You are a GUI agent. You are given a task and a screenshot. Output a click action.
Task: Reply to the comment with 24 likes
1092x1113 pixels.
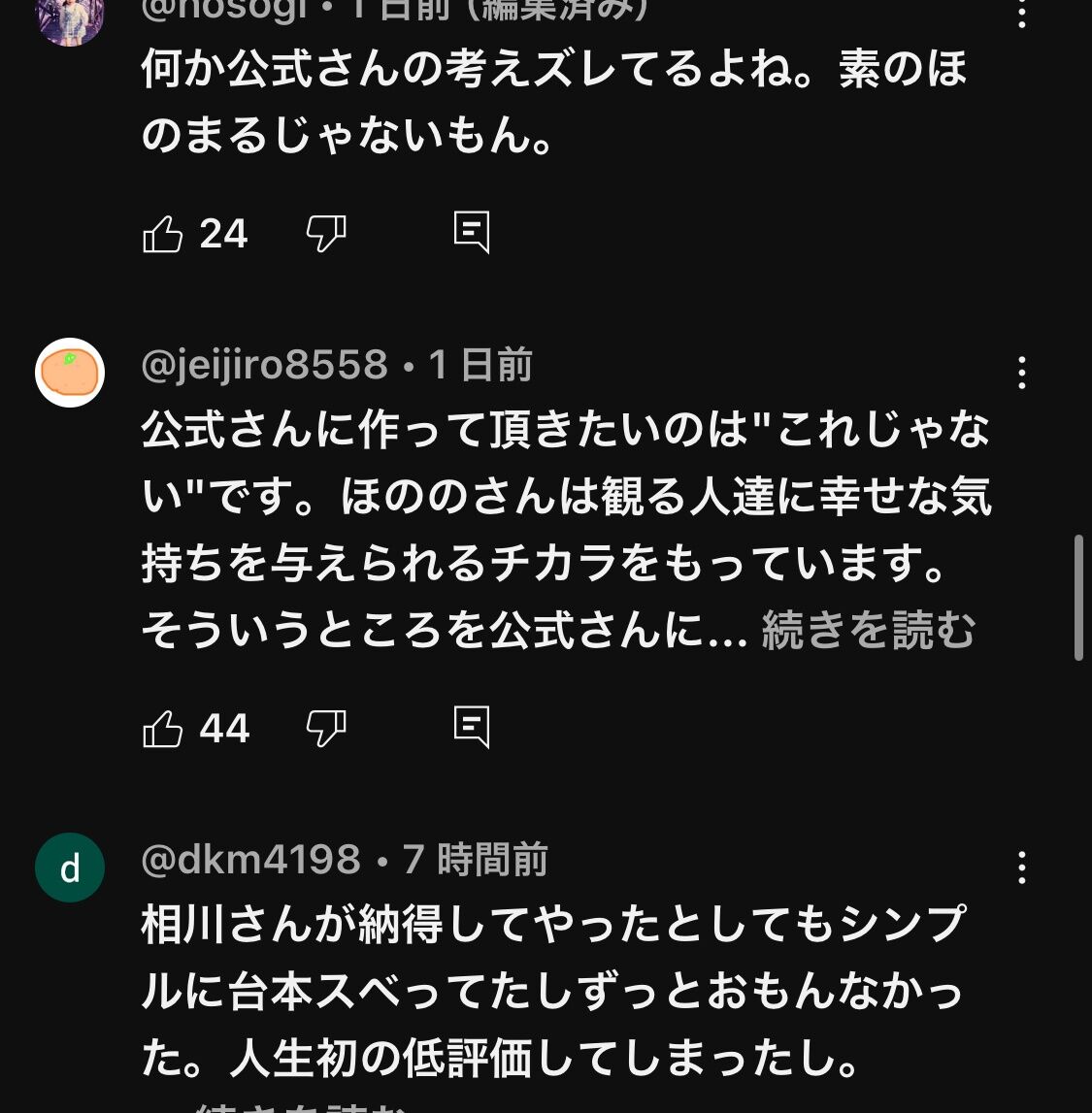472,233
